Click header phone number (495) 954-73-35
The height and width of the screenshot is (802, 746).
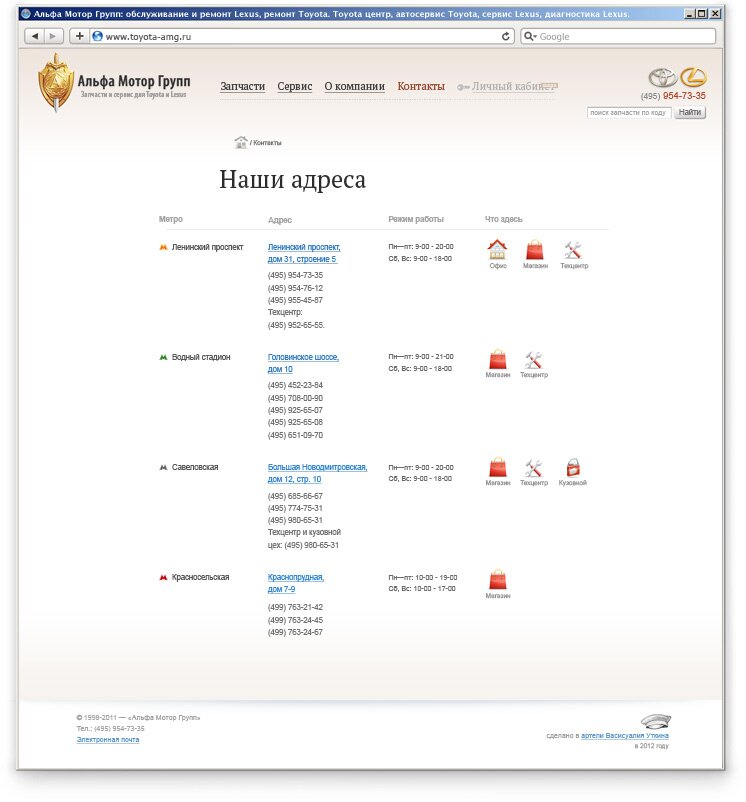pyautogui.click(x=673, y=96)
